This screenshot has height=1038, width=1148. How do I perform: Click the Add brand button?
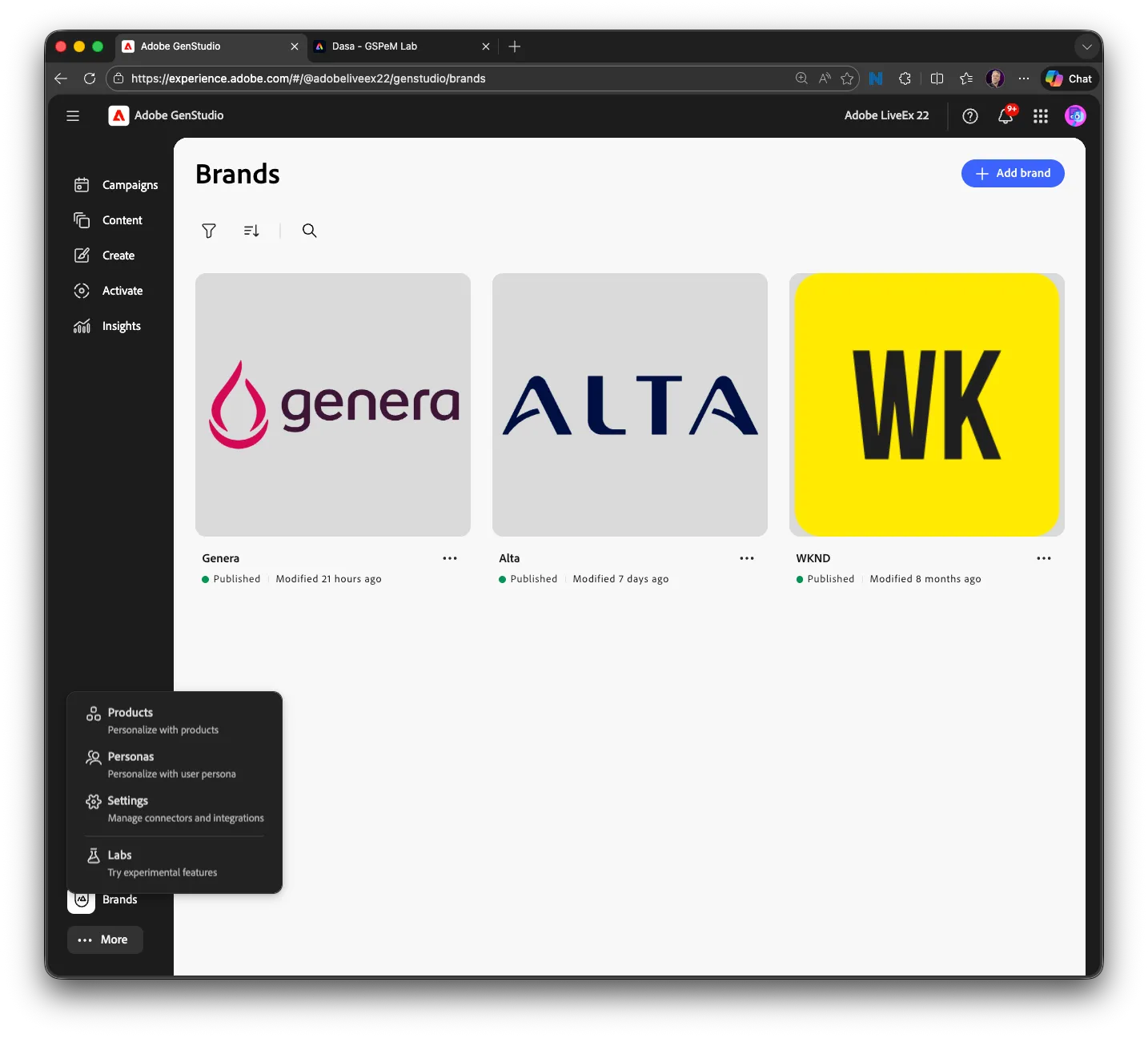(1013, 174)
